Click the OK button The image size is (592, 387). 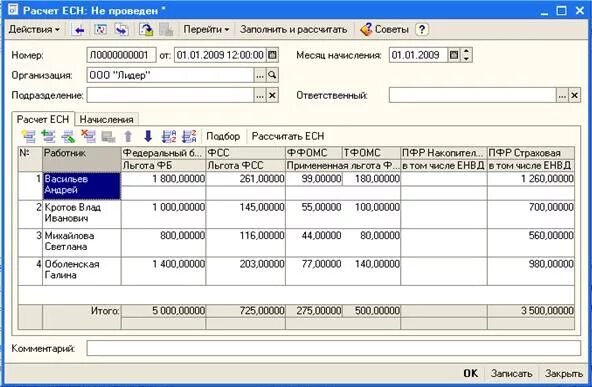click(x=470, y=373)
